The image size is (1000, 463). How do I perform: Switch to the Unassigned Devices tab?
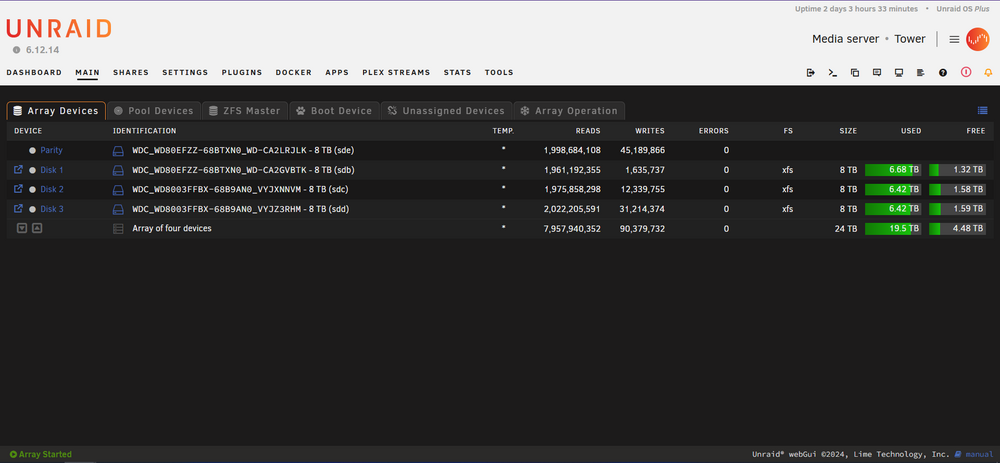pos(447,110)
